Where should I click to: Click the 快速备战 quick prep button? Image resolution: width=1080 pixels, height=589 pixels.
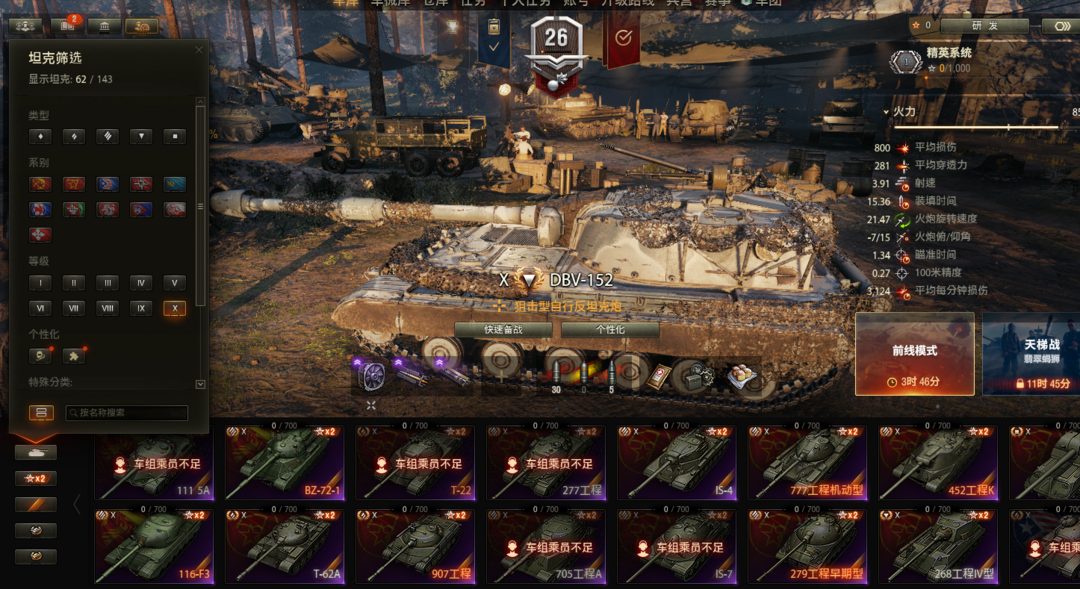tap(503, 329)
